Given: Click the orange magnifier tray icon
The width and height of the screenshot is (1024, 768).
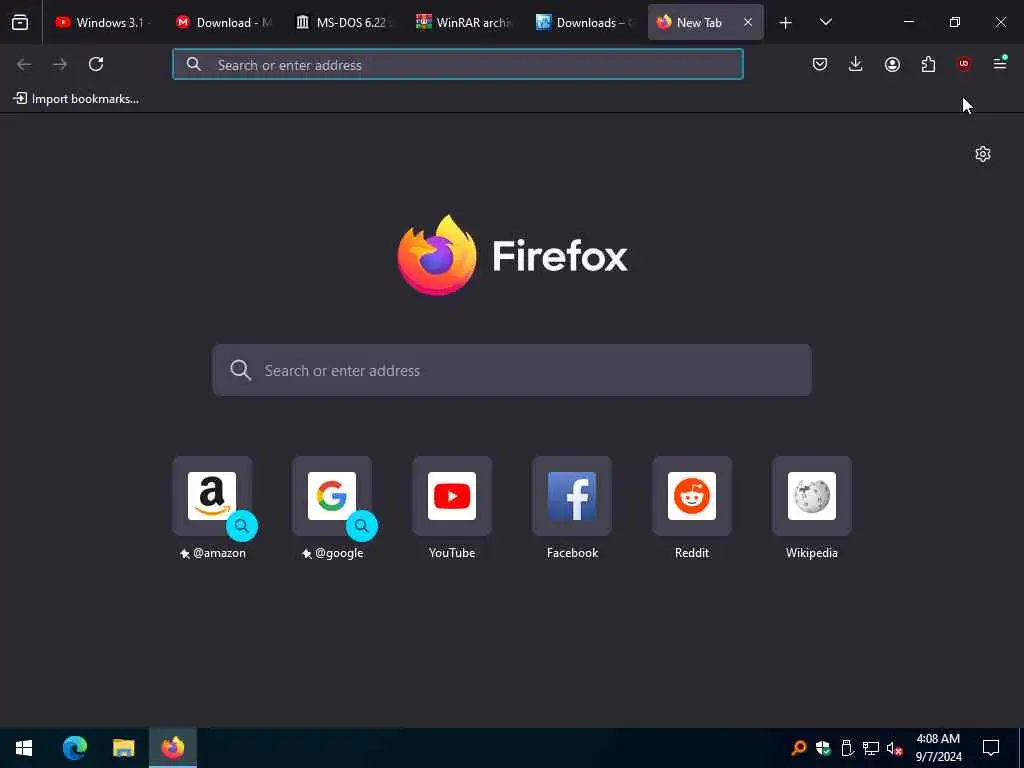Looking at the screenshot, I should click(798, 748).
